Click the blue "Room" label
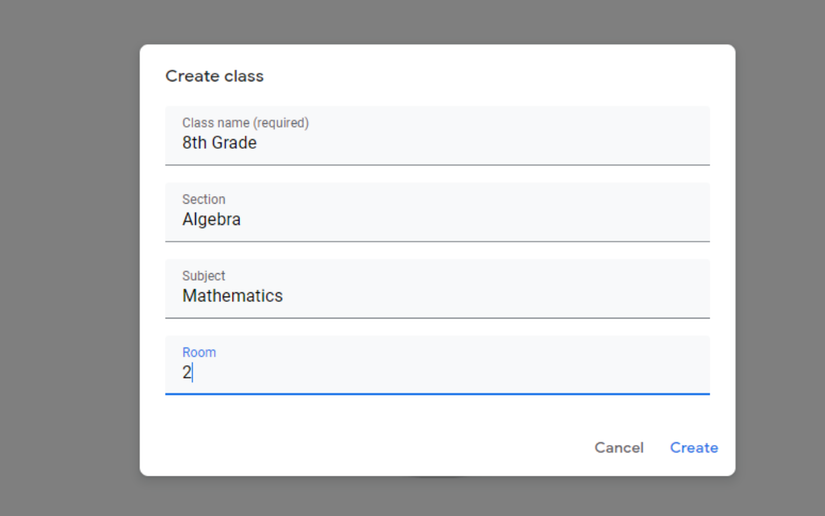The width and height of the screenshot is (825, 516). (199, 352)
